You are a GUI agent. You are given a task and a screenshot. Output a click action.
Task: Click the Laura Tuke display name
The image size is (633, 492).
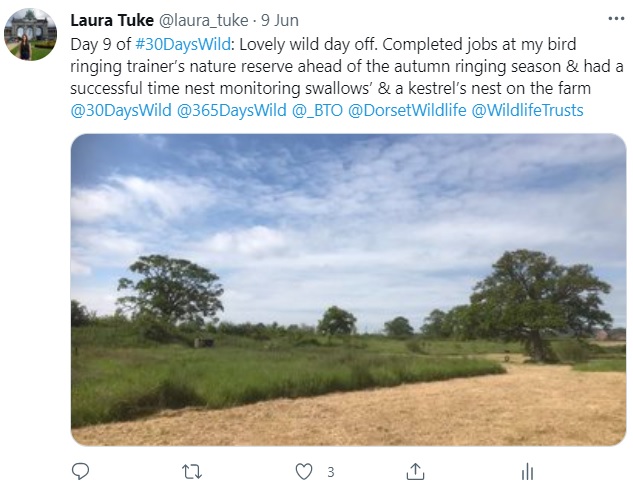(x=109, y=20)
